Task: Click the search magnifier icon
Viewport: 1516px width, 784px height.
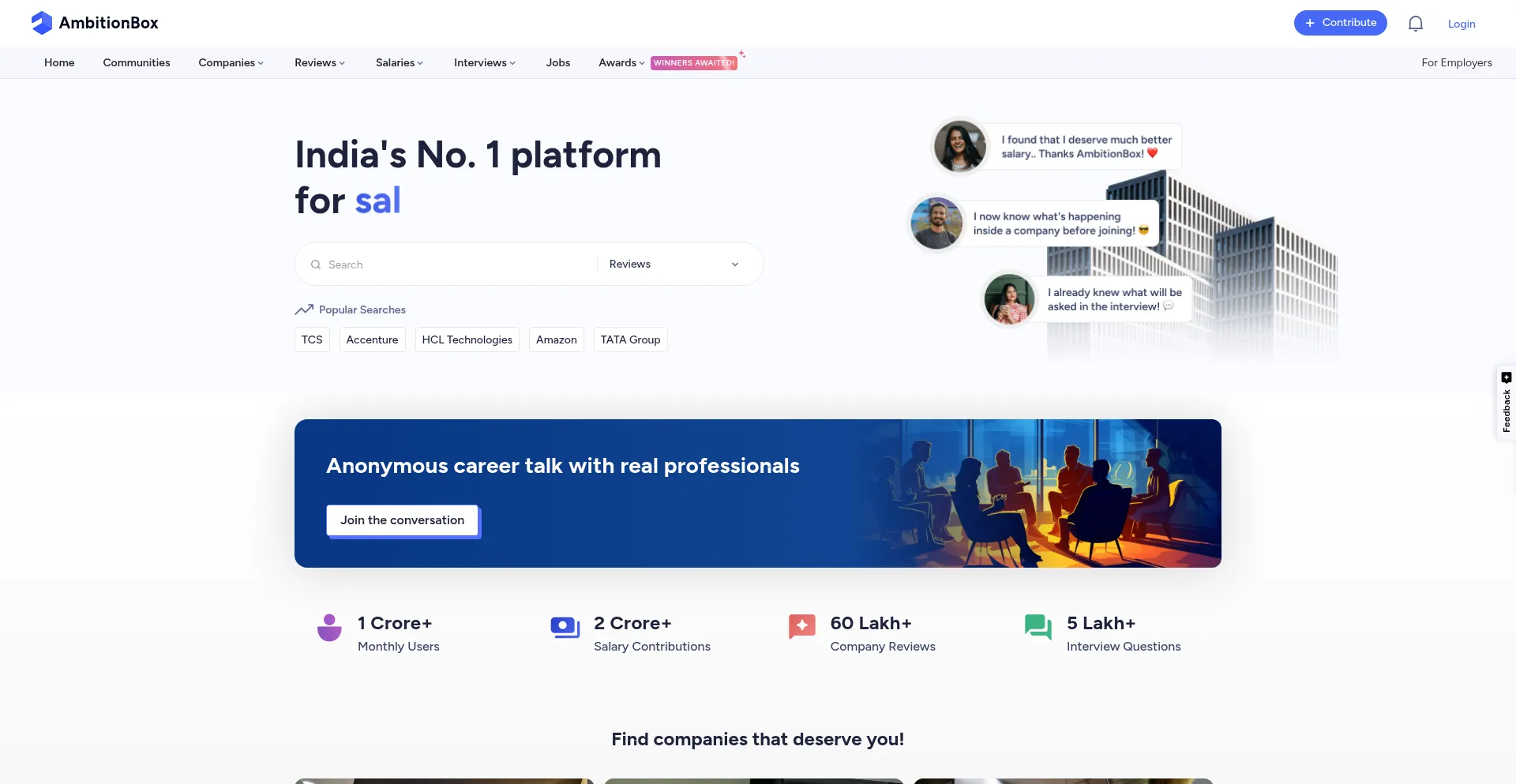Action: (316, 264)
